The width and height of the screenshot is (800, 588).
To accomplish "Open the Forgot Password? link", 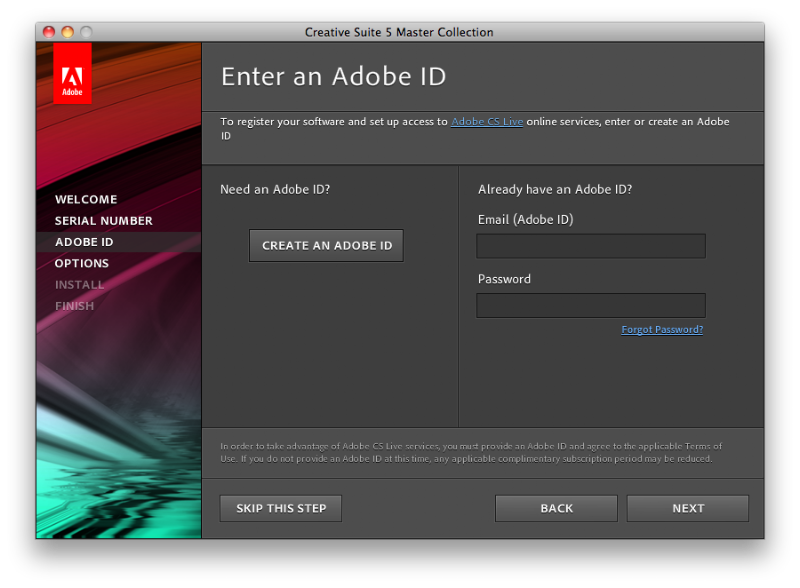I will [x=662, y=329].
